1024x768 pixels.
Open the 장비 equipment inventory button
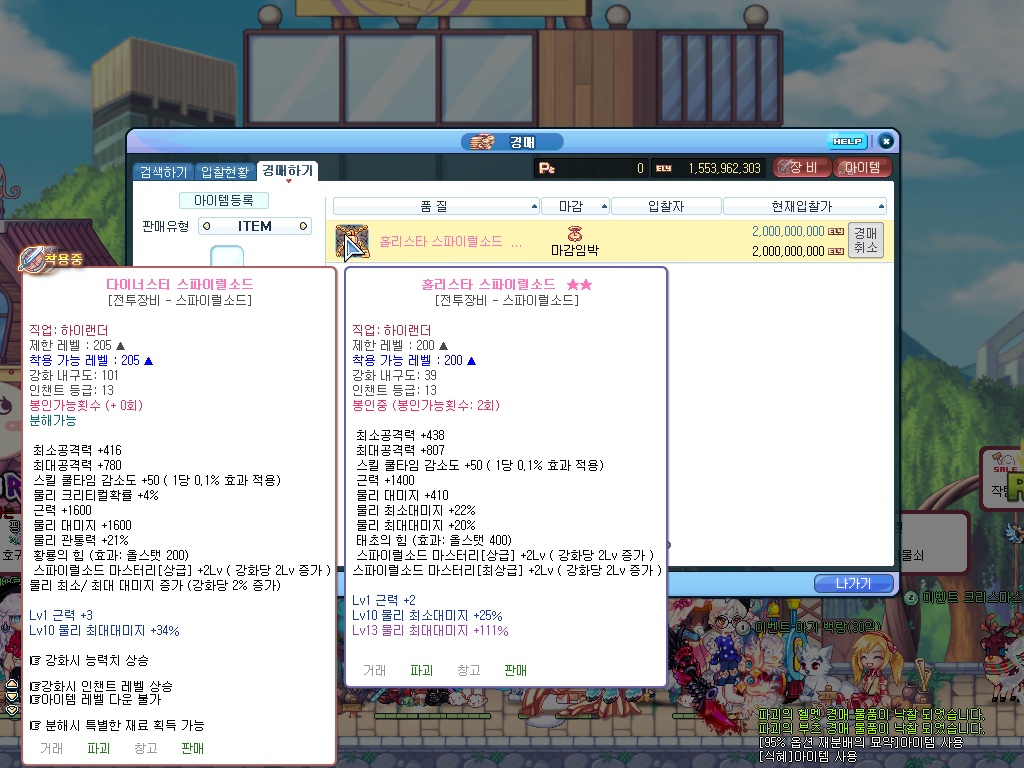(x=802, y=168)
